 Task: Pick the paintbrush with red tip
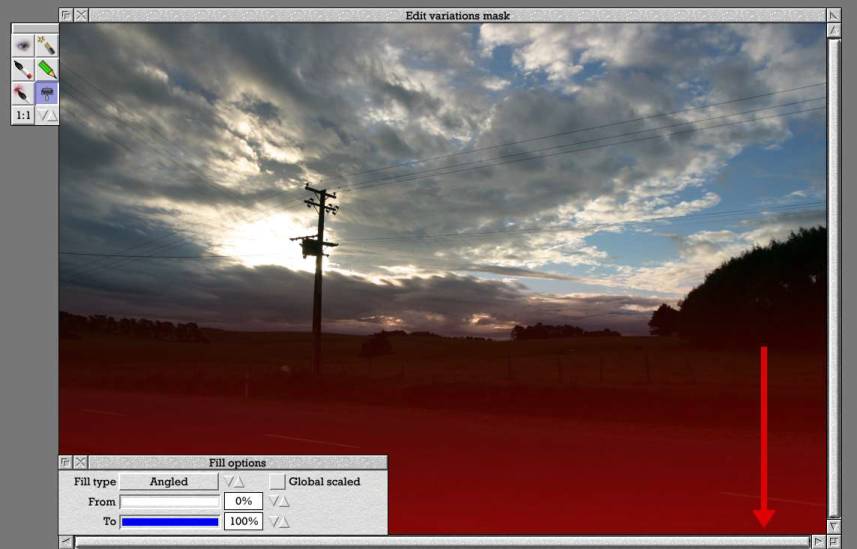[x=22, y=69]
